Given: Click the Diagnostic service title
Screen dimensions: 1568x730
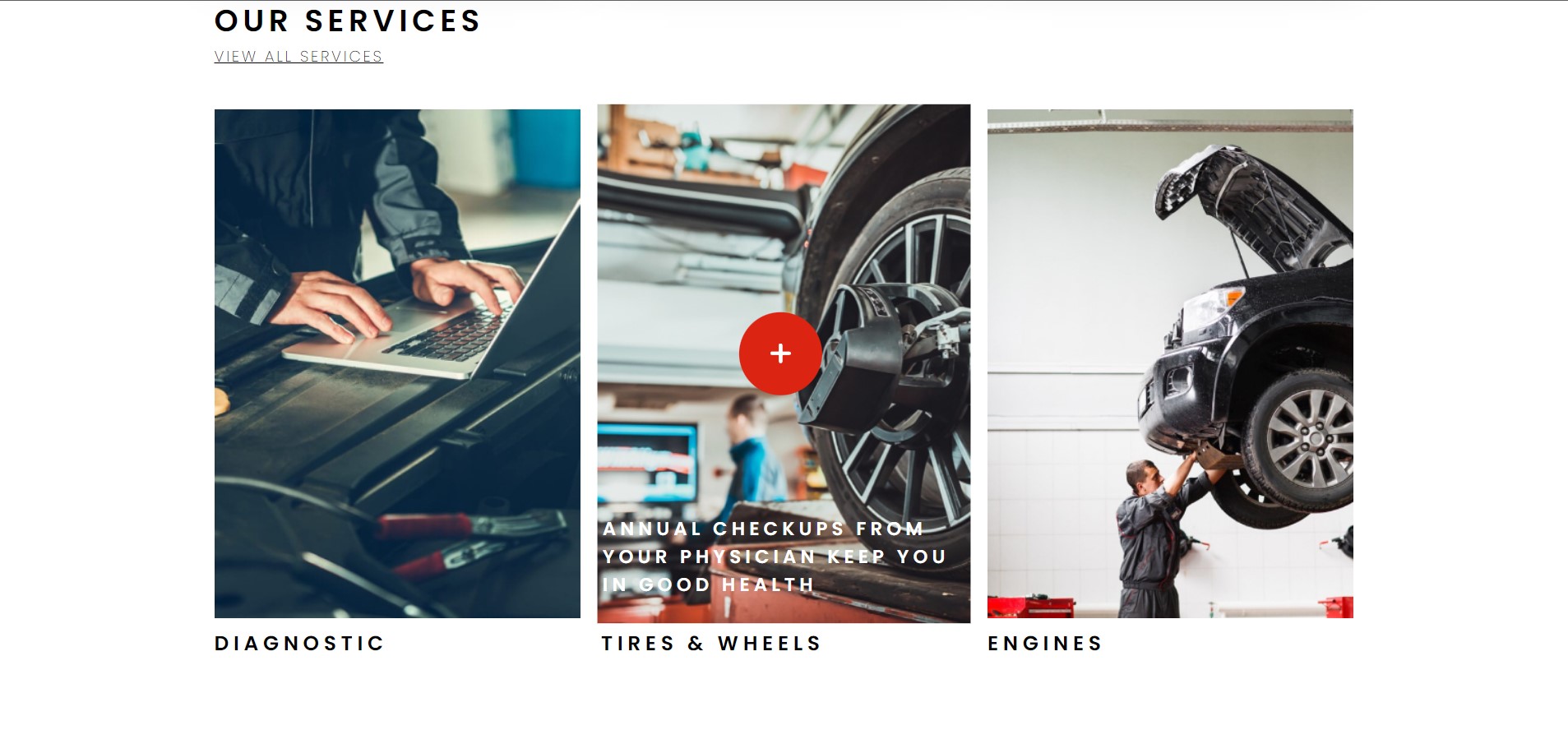Looking at the screenshot, I should coord(299,643).
